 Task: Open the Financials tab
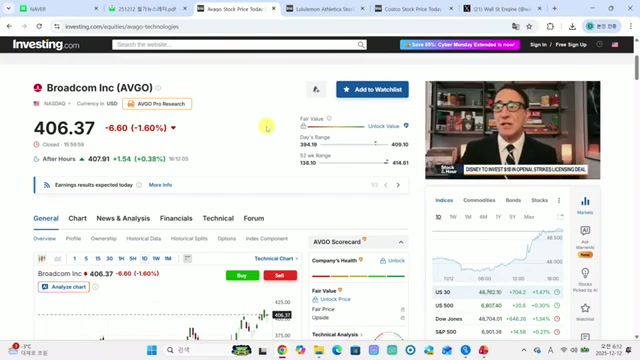(176, 218)
